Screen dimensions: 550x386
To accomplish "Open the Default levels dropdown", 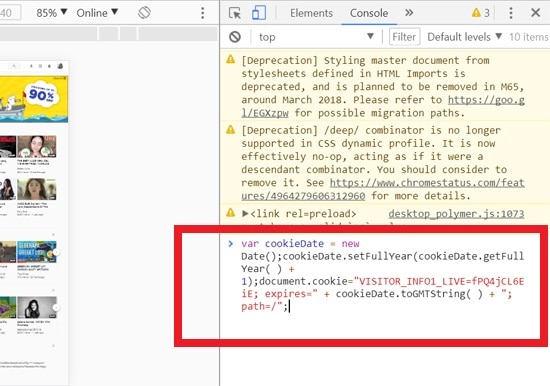I will coord(464,37).
